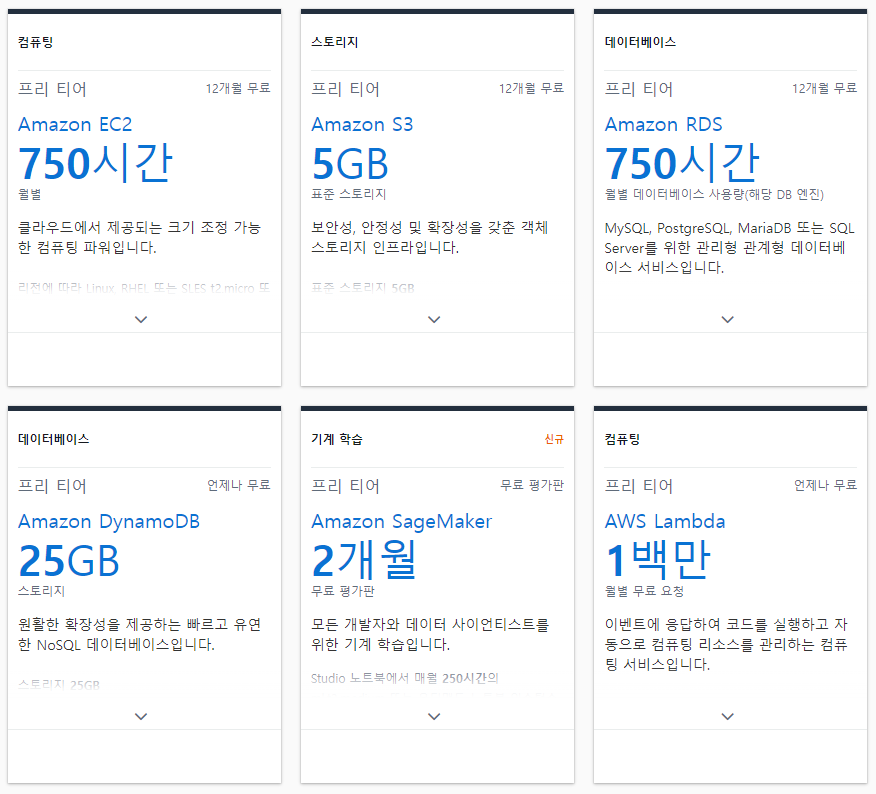This screenshot has width=876, height=794.
Task: Click the 2개월 value on SageMaker card
Action: tap(364, 560)
